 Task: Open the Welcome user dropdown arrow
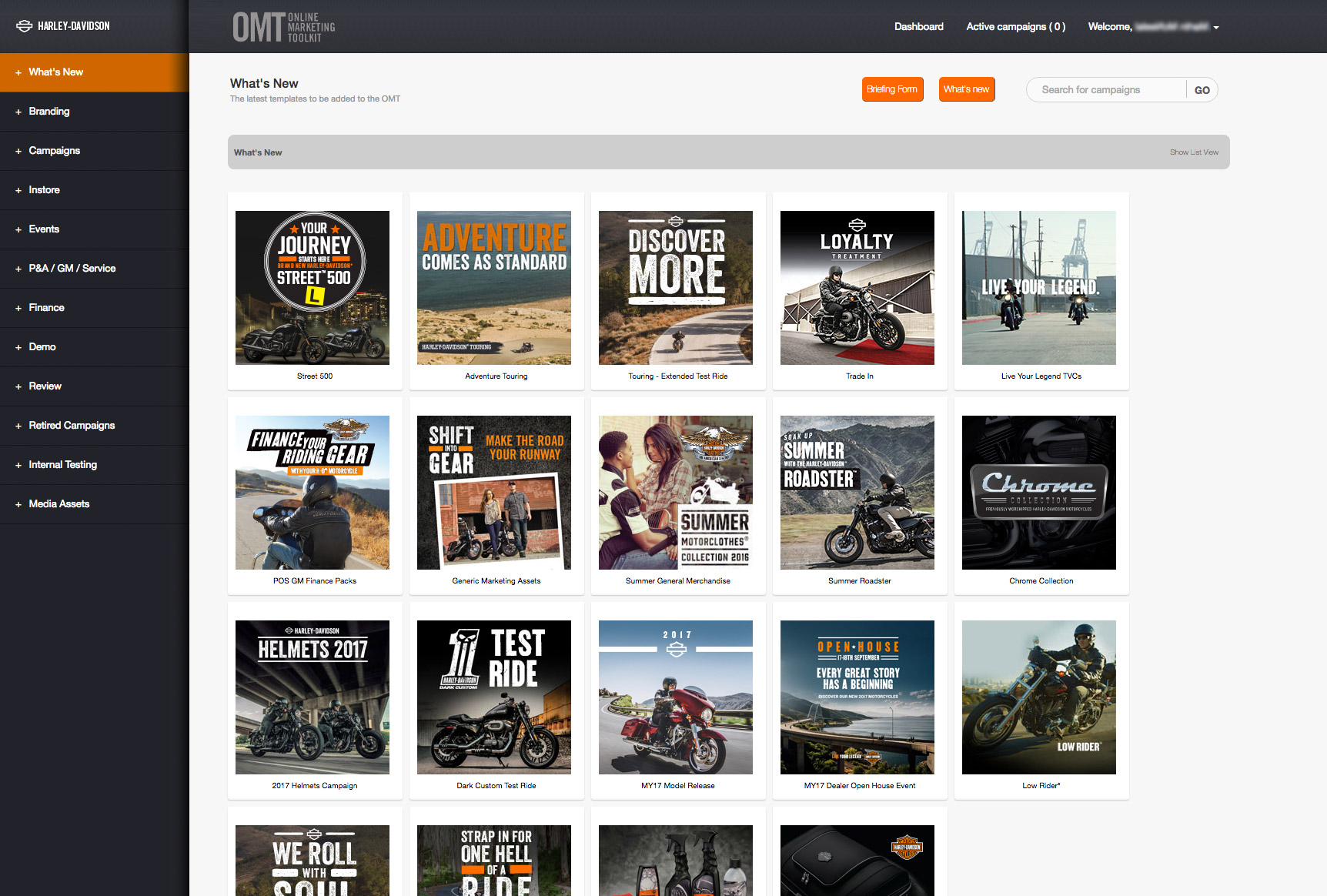(x=1216, y=28)
